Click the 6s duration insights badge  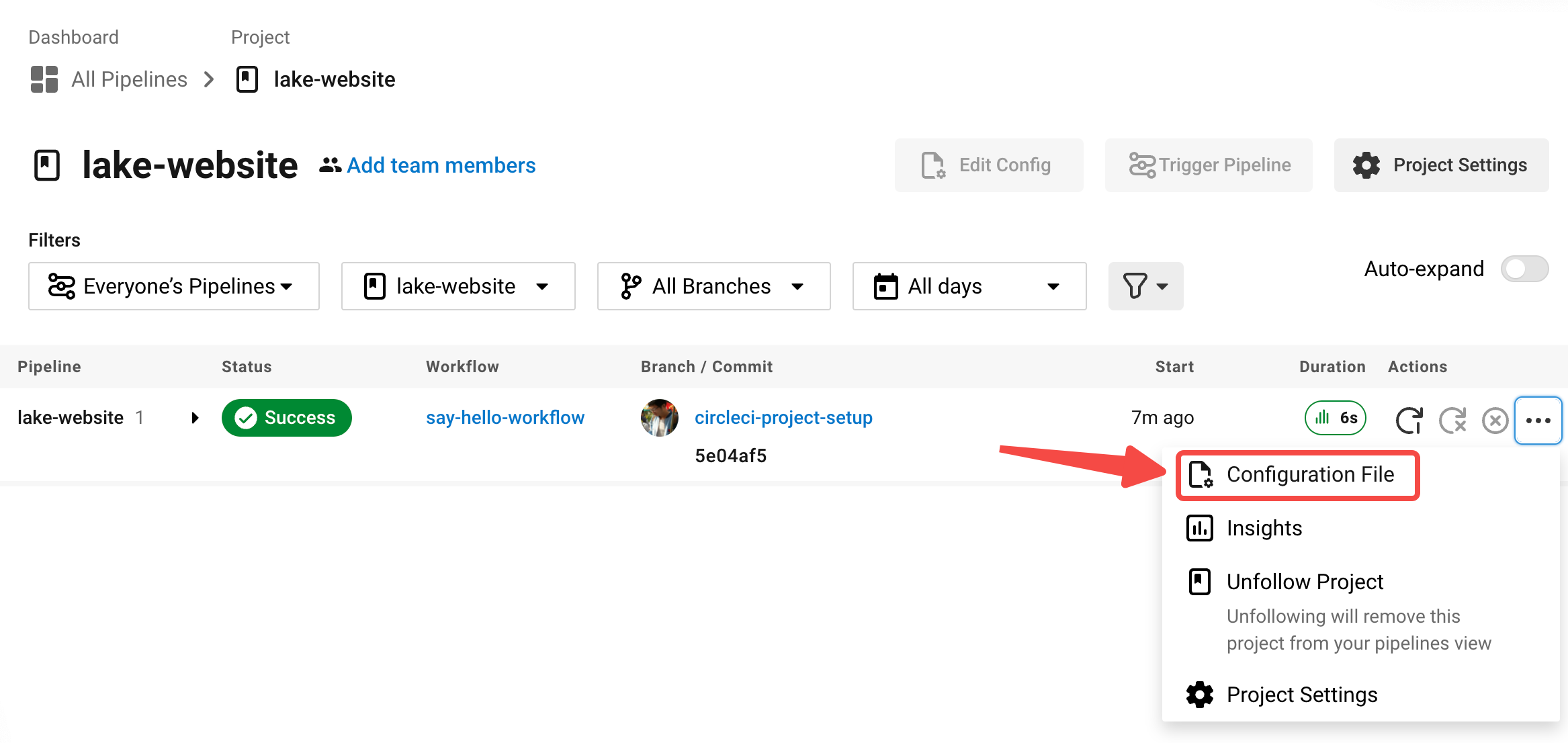pyautogui.click(x=1335, y=418)
